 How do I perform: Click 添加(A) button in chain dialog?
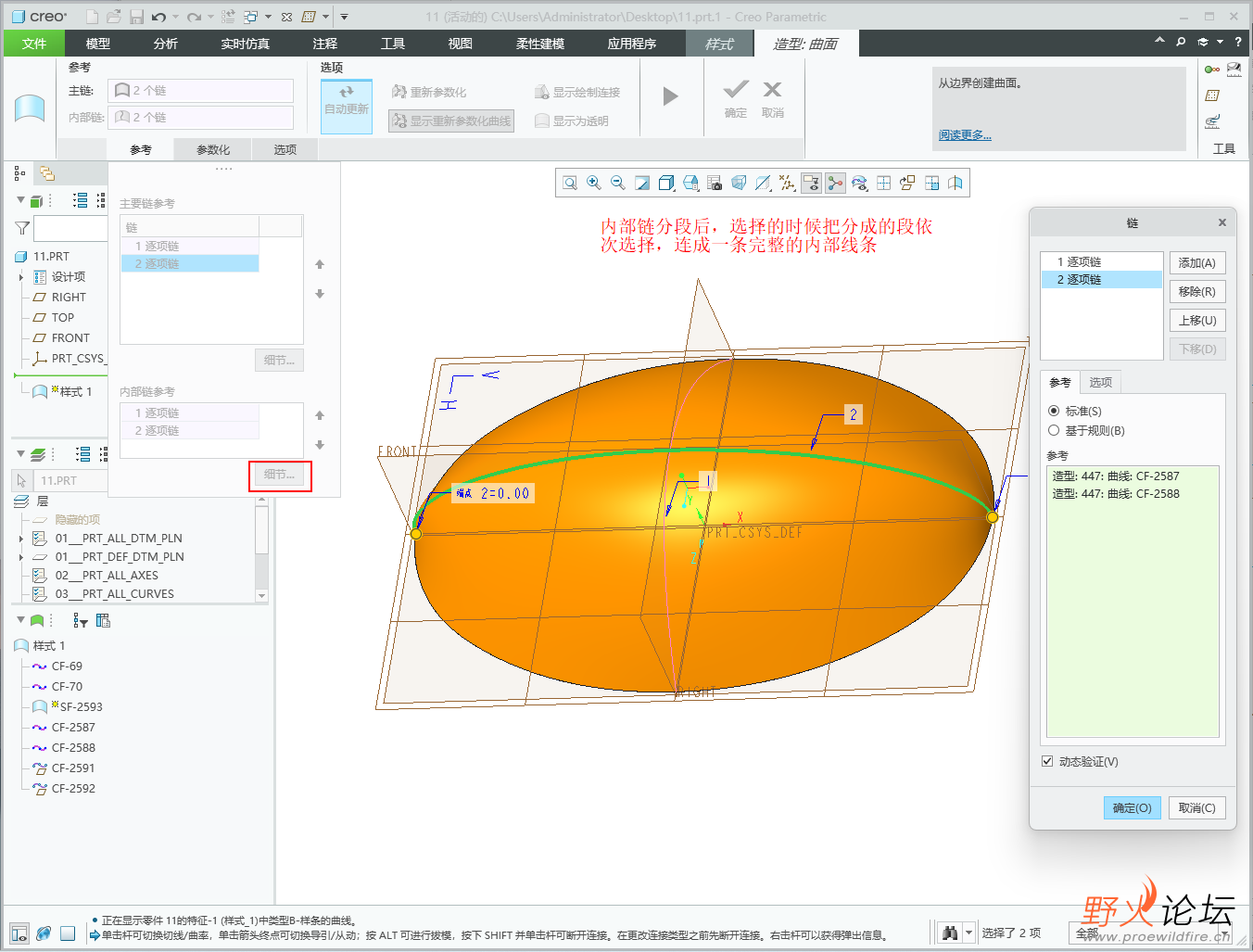[x=1197, y=263]
